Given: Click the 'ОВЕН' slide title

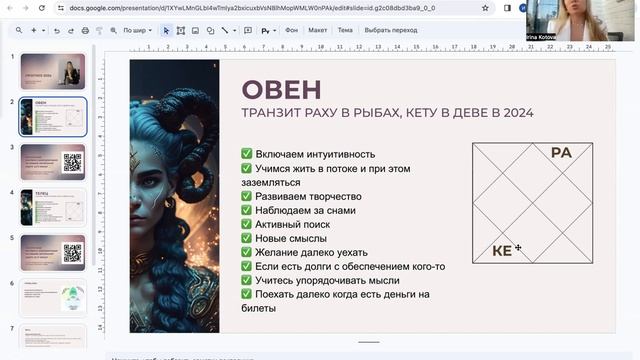Looking at the screenshot, I should pos(282,90).
